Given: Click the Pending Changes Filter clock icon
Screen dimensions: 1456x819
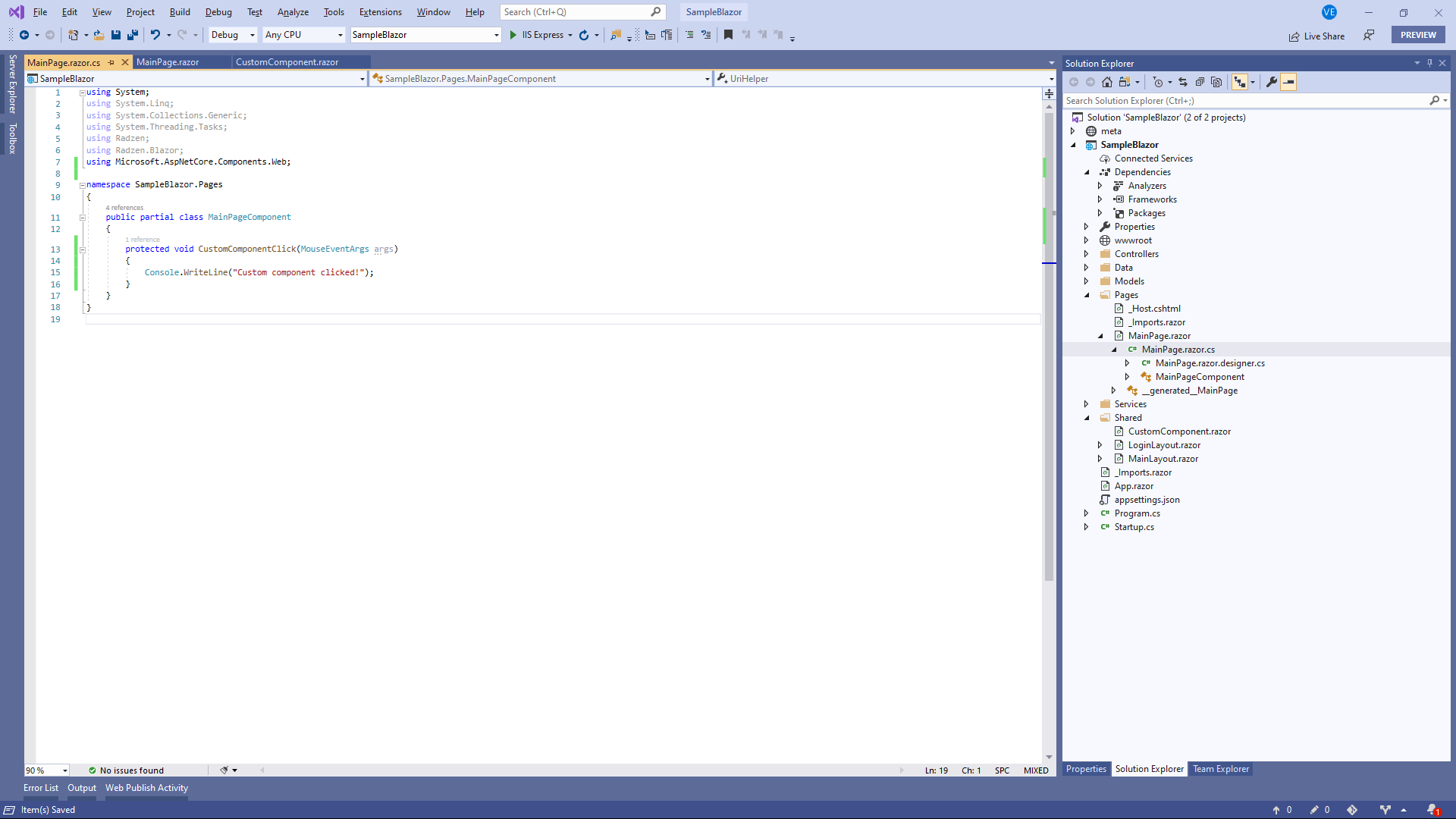Looking at the screenshot, I should coord(1158,82).
